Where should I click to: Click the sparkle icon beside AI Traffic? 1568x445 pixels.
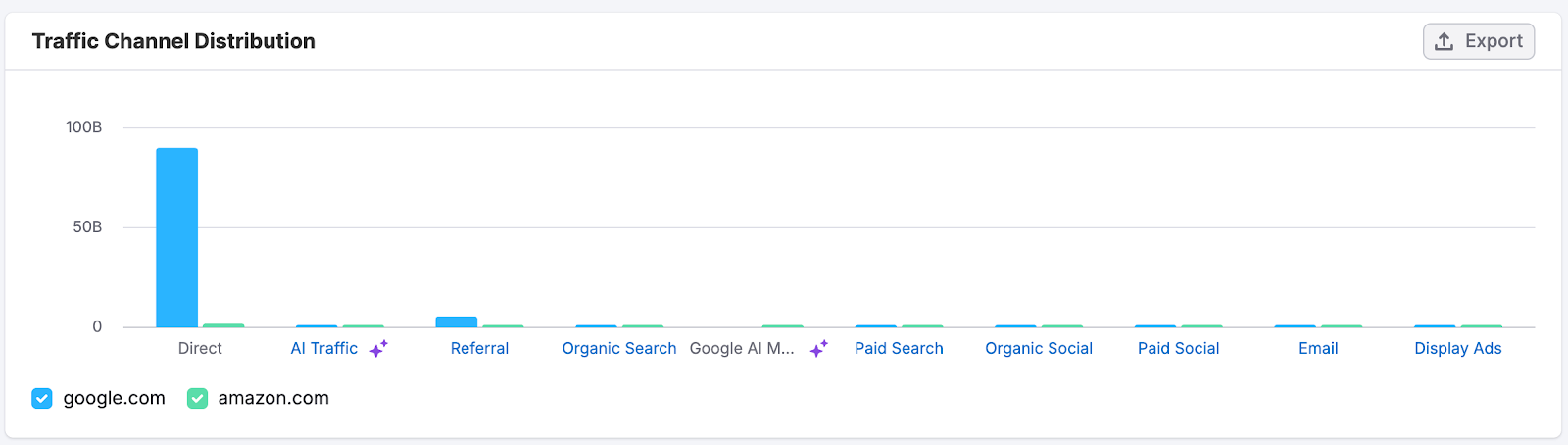point(379,348)
